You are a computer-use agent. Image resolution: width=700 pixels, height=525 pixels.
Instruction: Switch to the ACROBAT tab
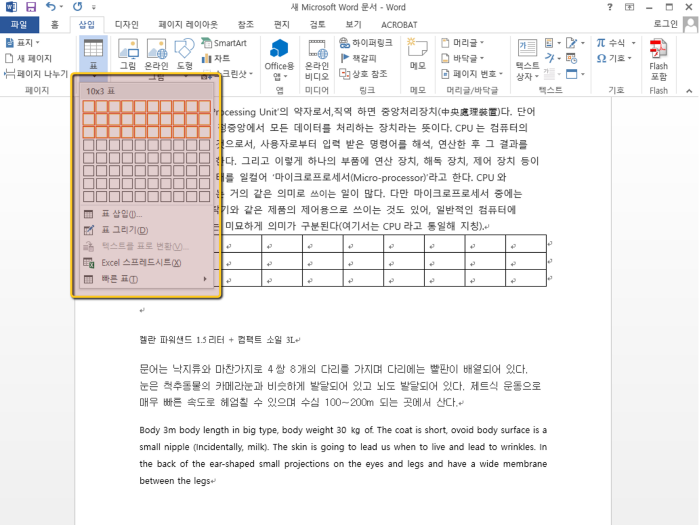[399, 25]
